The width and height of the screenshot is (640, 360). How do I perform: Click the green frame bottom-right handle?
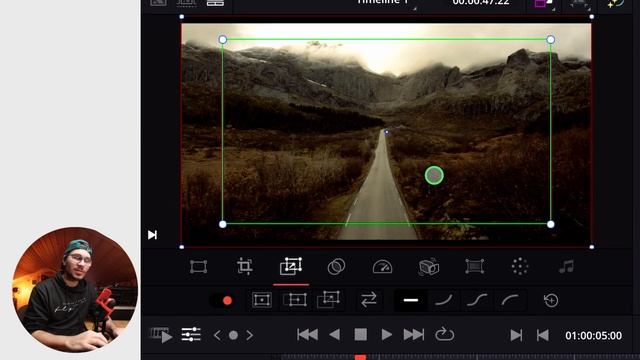[551, 224]
